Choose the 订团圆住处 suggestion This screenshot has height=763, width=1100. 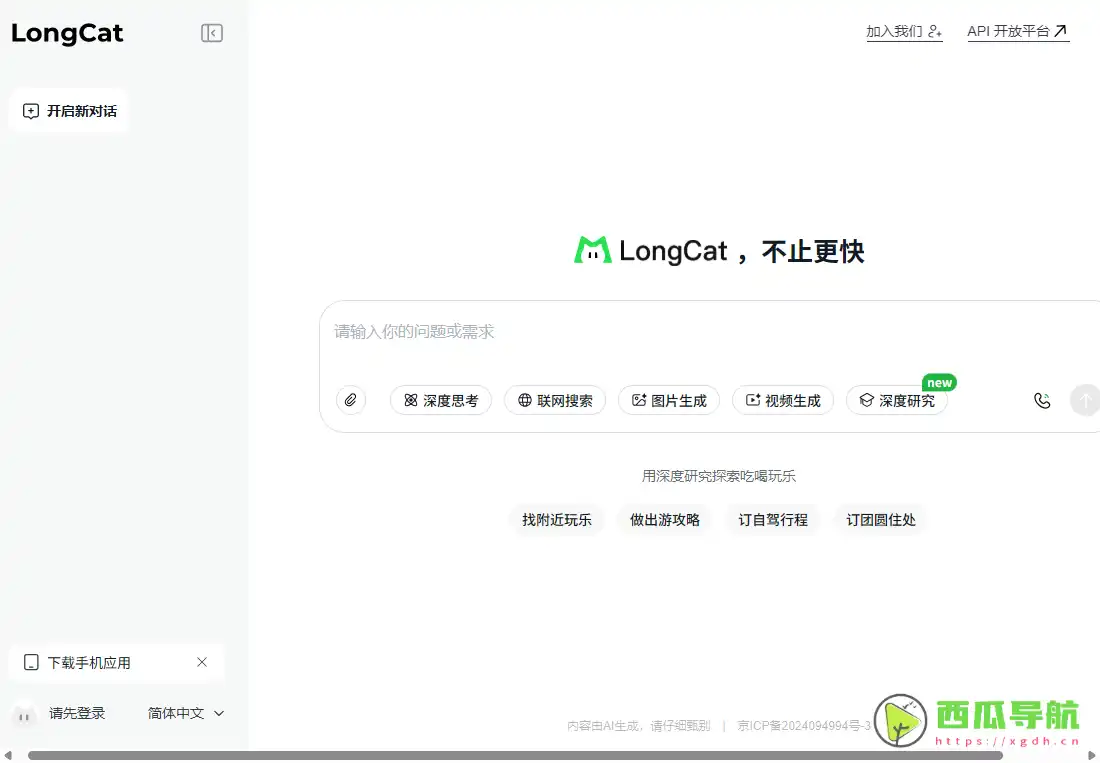[880, 520]
